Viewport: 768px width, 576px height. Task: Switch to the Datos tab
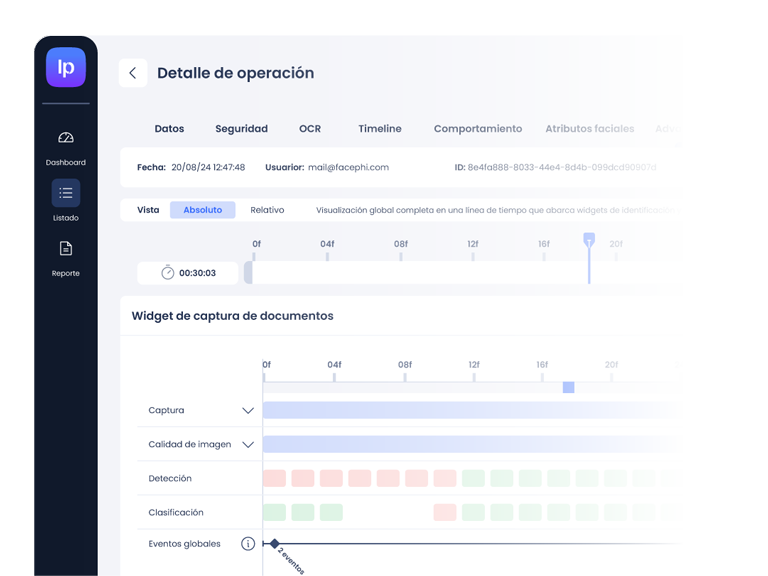point(169,128)
